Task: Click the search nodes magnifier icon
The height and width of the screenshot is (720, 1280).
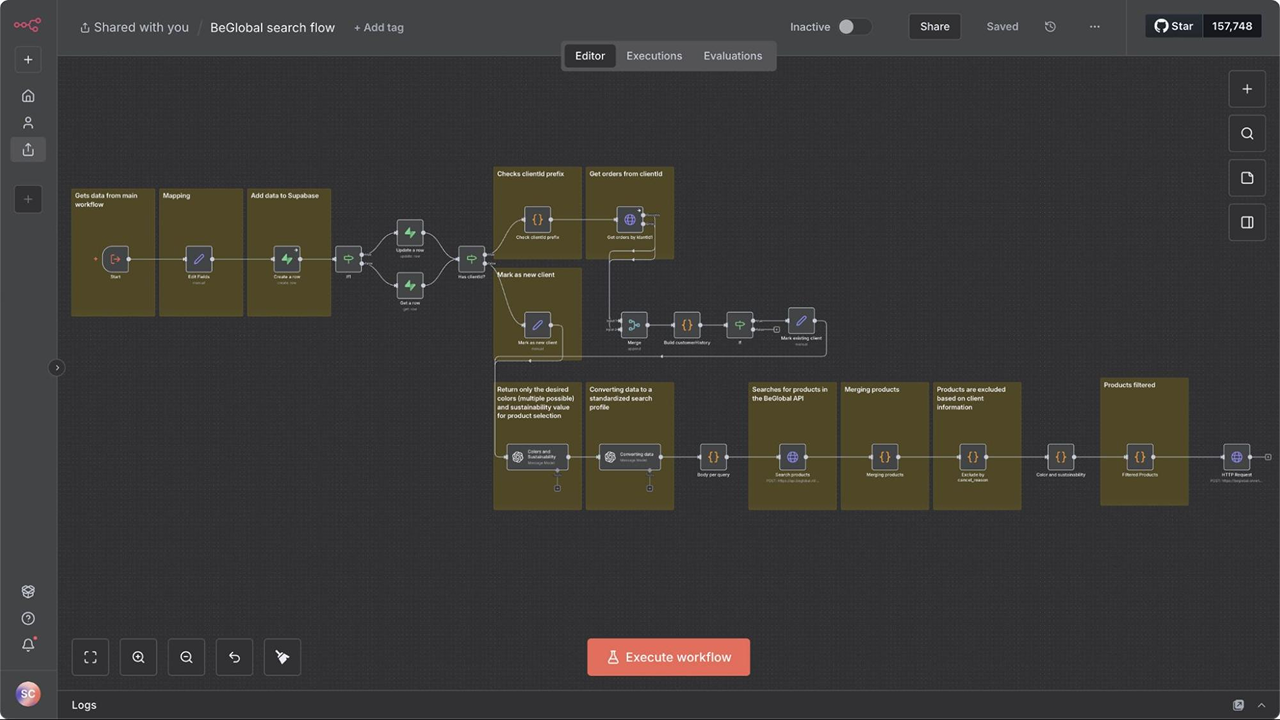Action: click(1247, 133)
